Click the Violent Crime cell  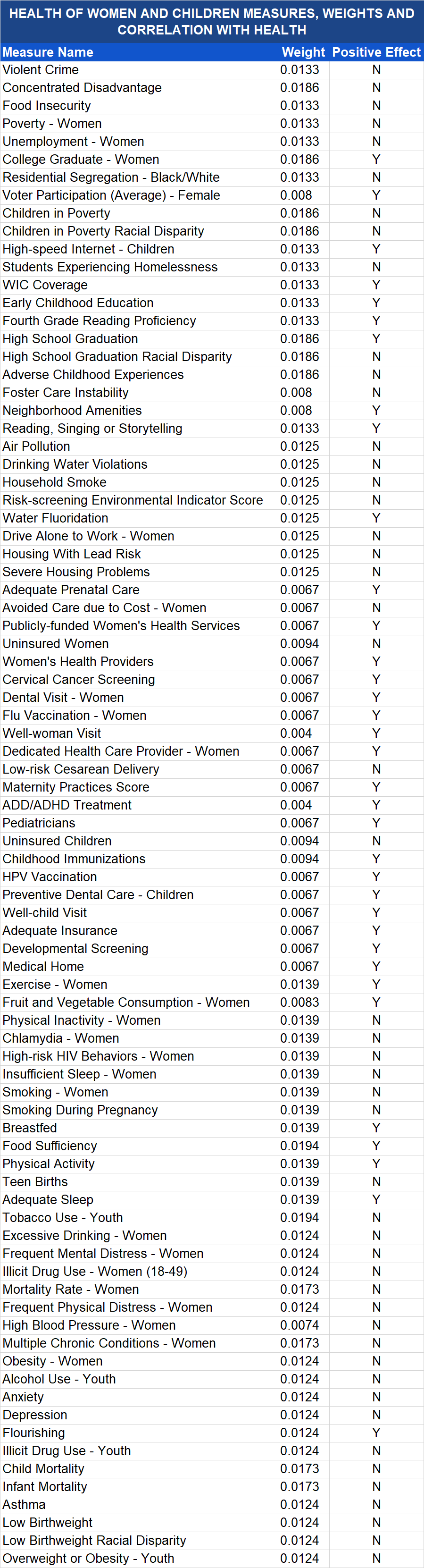[139, 70]
